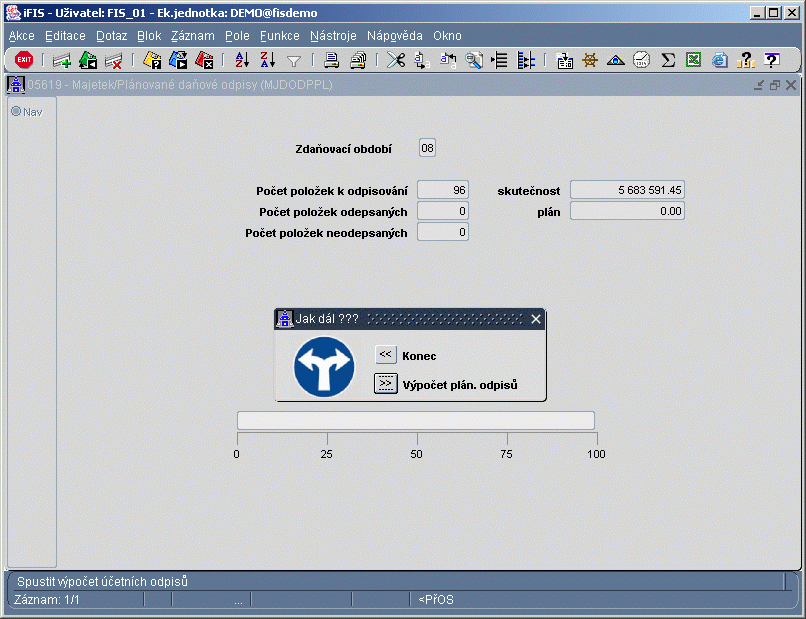Click the >> Výpočet plán. odpisů button
This screenshot has height=619, width=806.
[386, 384]
